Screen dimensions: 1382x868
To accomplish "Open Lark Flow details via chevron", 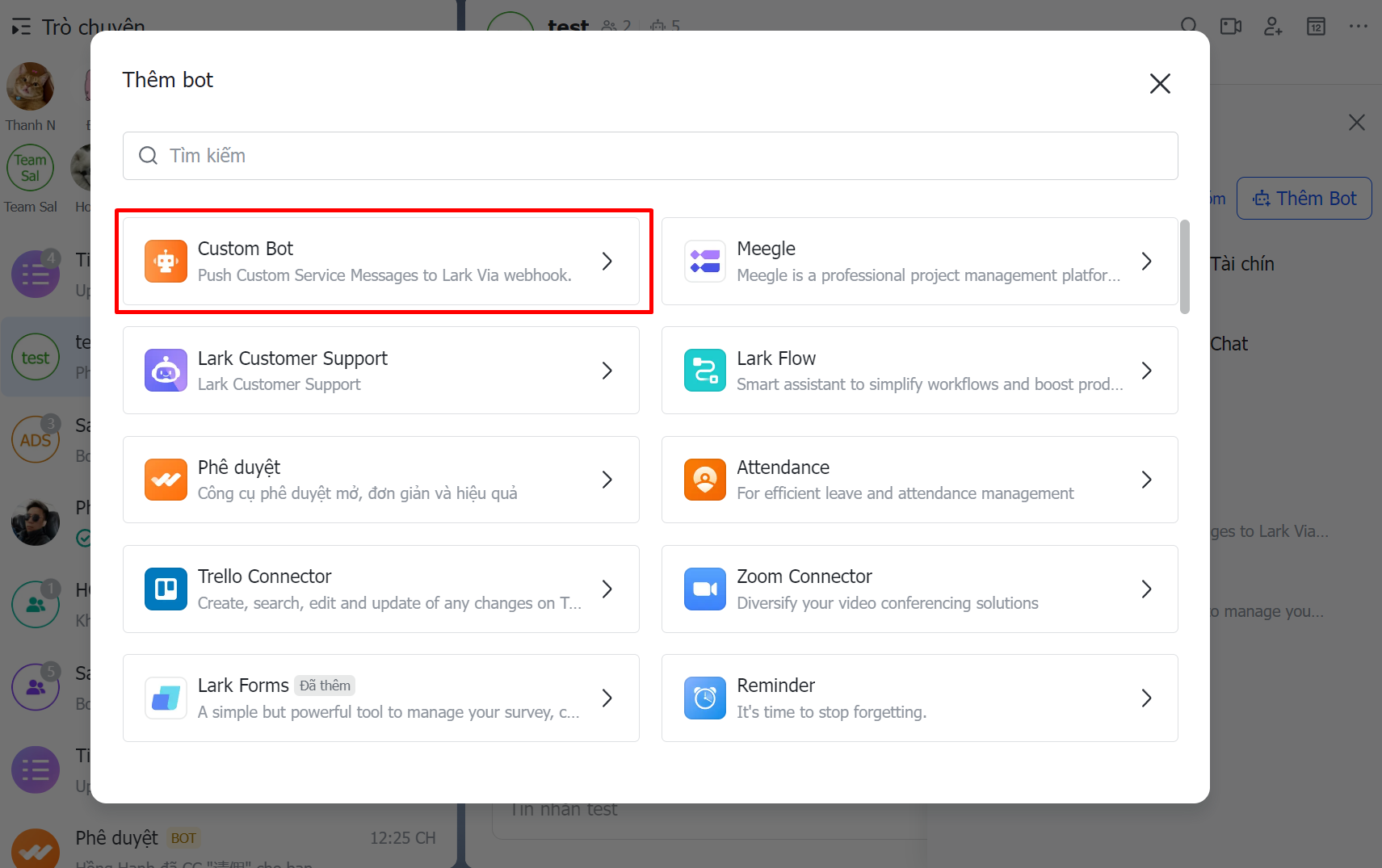I will 1146,371.
